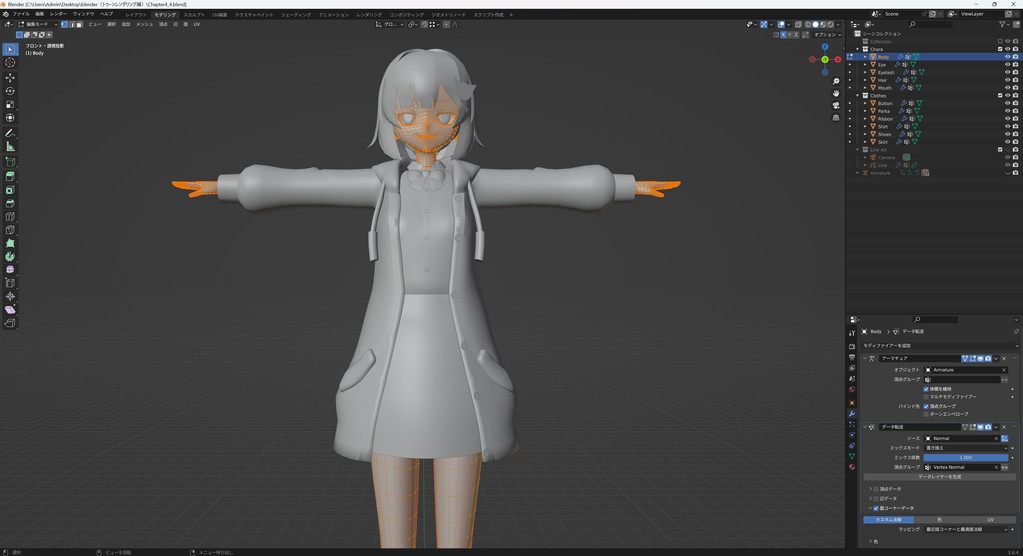Select the Annotate pencil tool
This screenshot has width=1023, height=556.
click(x=10, y=133)
